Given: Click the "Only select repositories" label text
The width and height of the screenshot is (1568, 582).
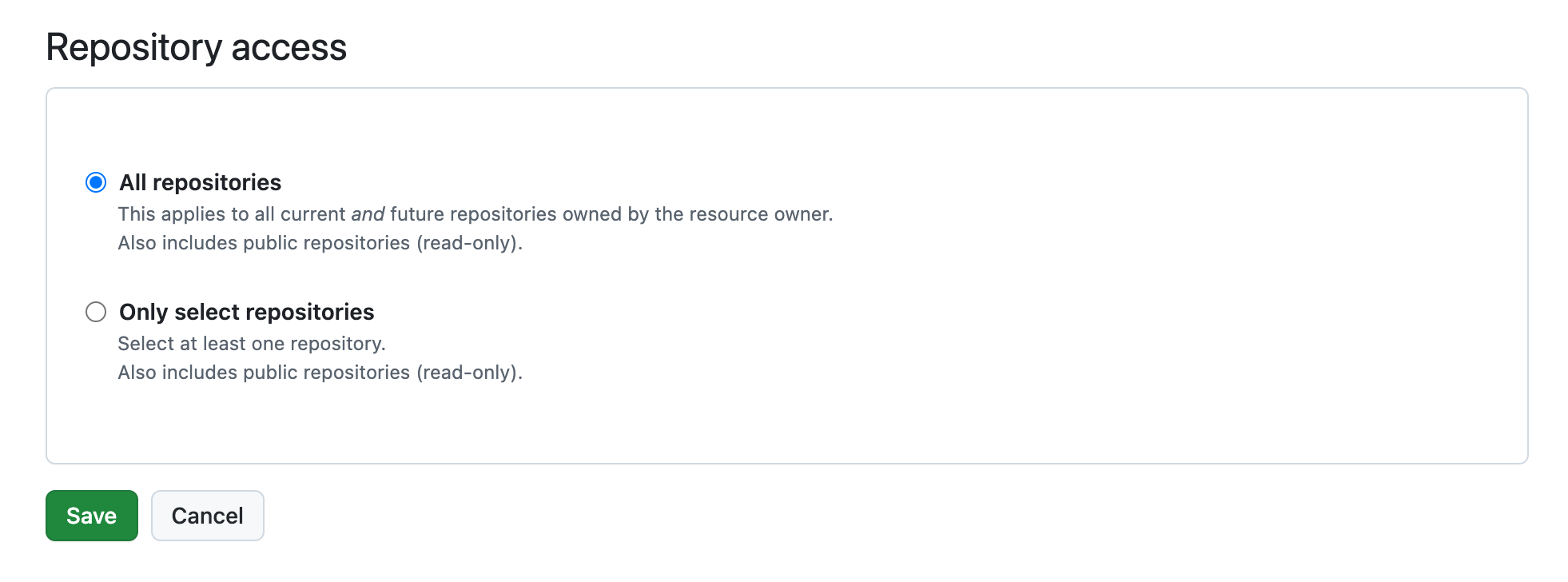Looking at the screenshot, I should click(x=246, y=312).
